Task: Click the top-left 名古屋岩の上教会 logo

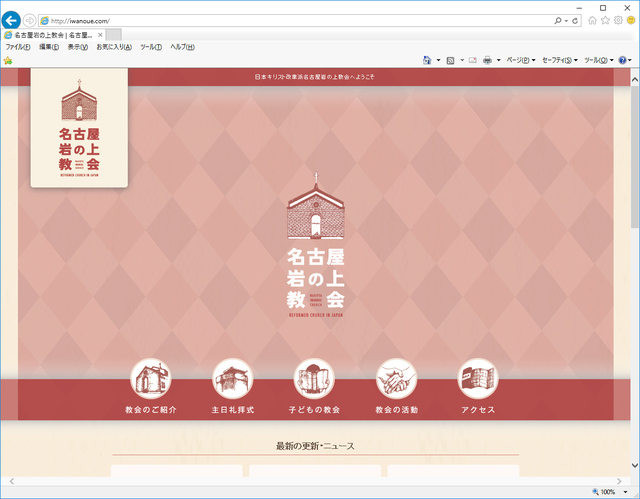Action: 79,127
